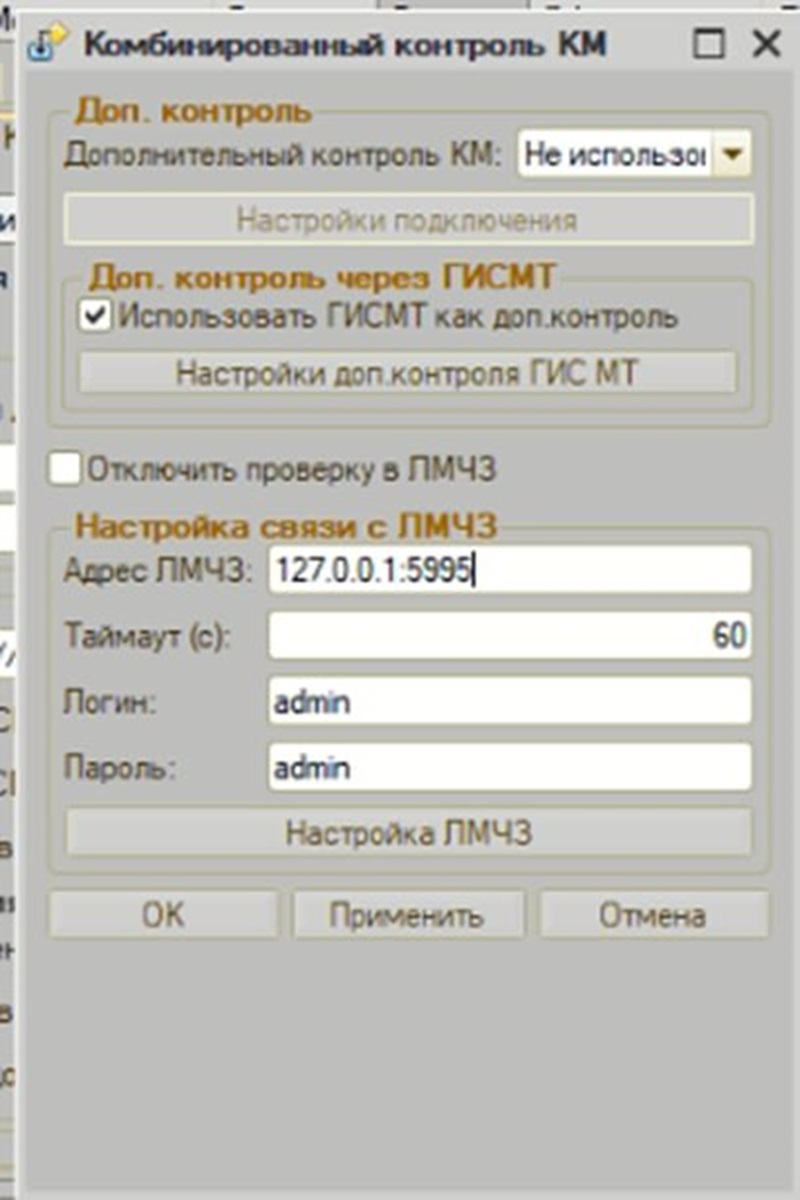The image size is (800, 1200).
Task: Click the Пароль input field
Action: coord(508,768)
